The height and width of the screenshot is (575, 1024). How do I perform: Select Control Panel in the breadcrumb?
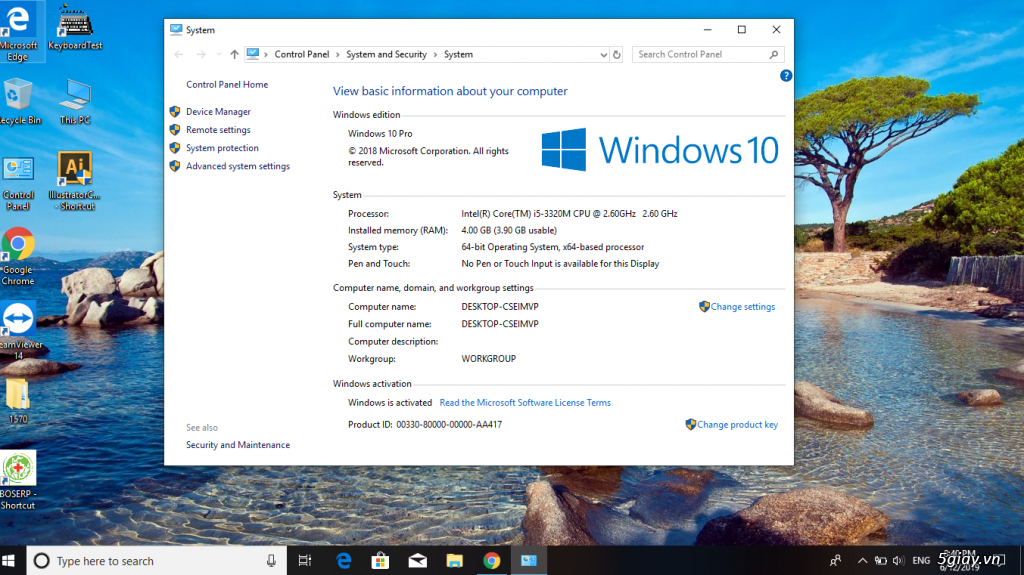(x=302, y=54)
